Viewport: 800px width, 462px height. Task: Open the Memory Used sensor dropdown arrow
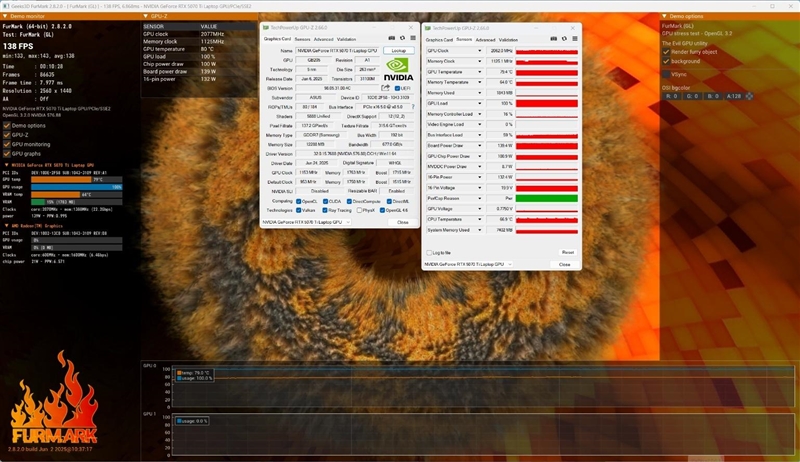coord(479,93)
